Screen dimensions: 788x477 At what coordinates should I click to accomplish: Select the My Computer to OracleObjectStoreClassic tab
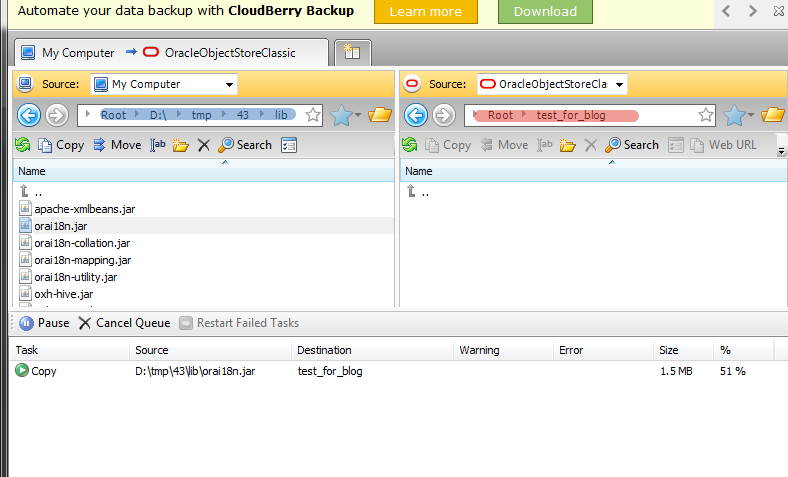[171, 53]
